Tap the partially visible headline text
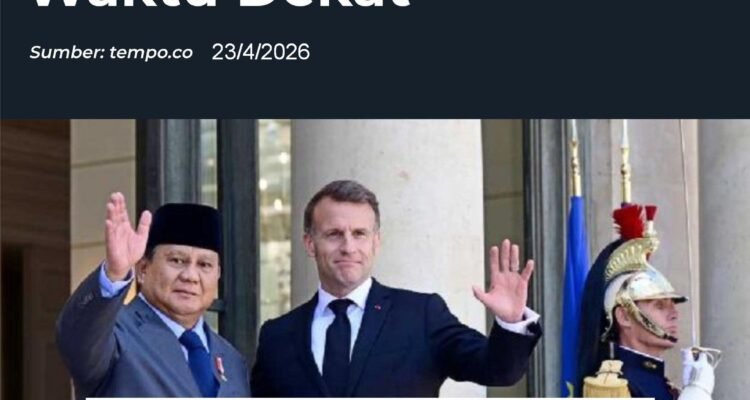 coord(221,4)
